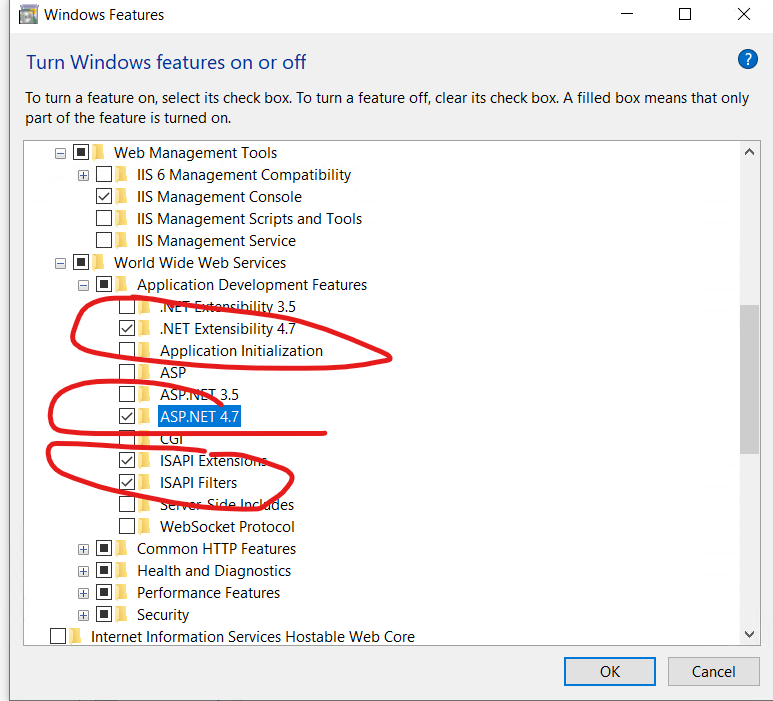
Task: Toggle the Web Management Tools checkbox
Action: click(81, 152)
